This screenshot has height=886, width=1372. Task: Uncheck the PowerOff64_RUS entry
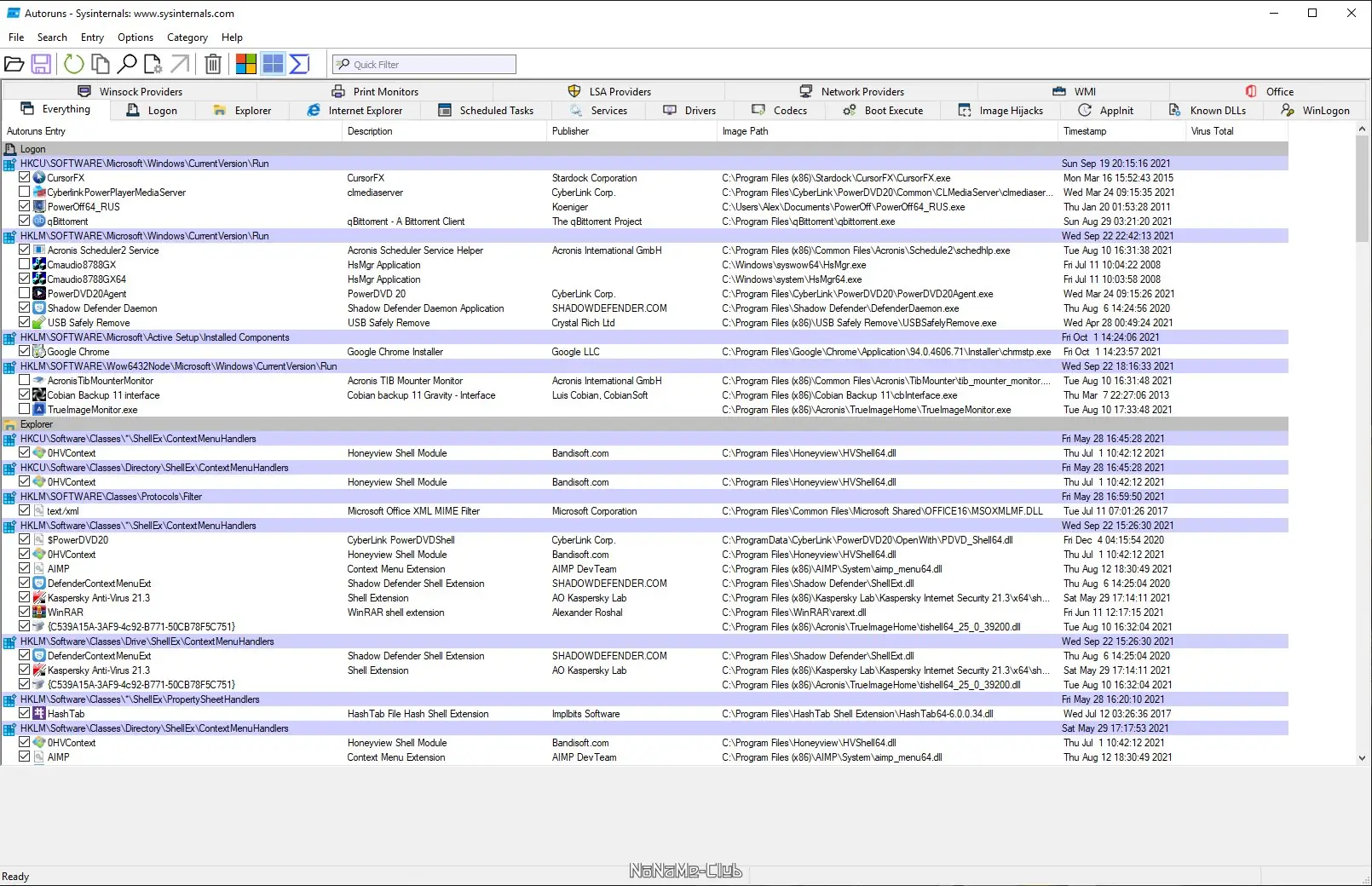click(25, 207)
